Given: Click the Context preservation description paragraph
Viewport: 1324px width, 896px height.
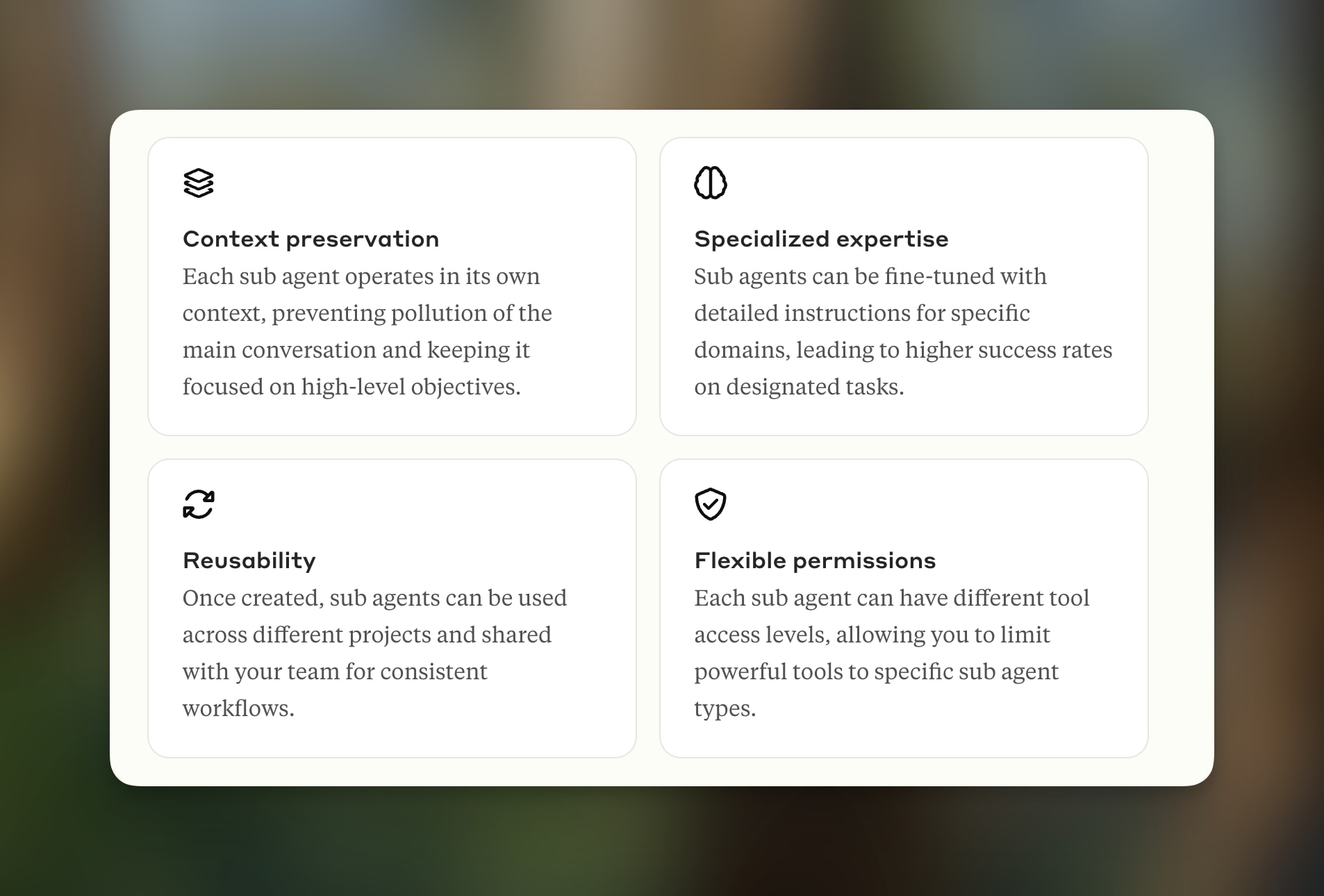Looking at the screenshot, I should click(x=367, y=331).
